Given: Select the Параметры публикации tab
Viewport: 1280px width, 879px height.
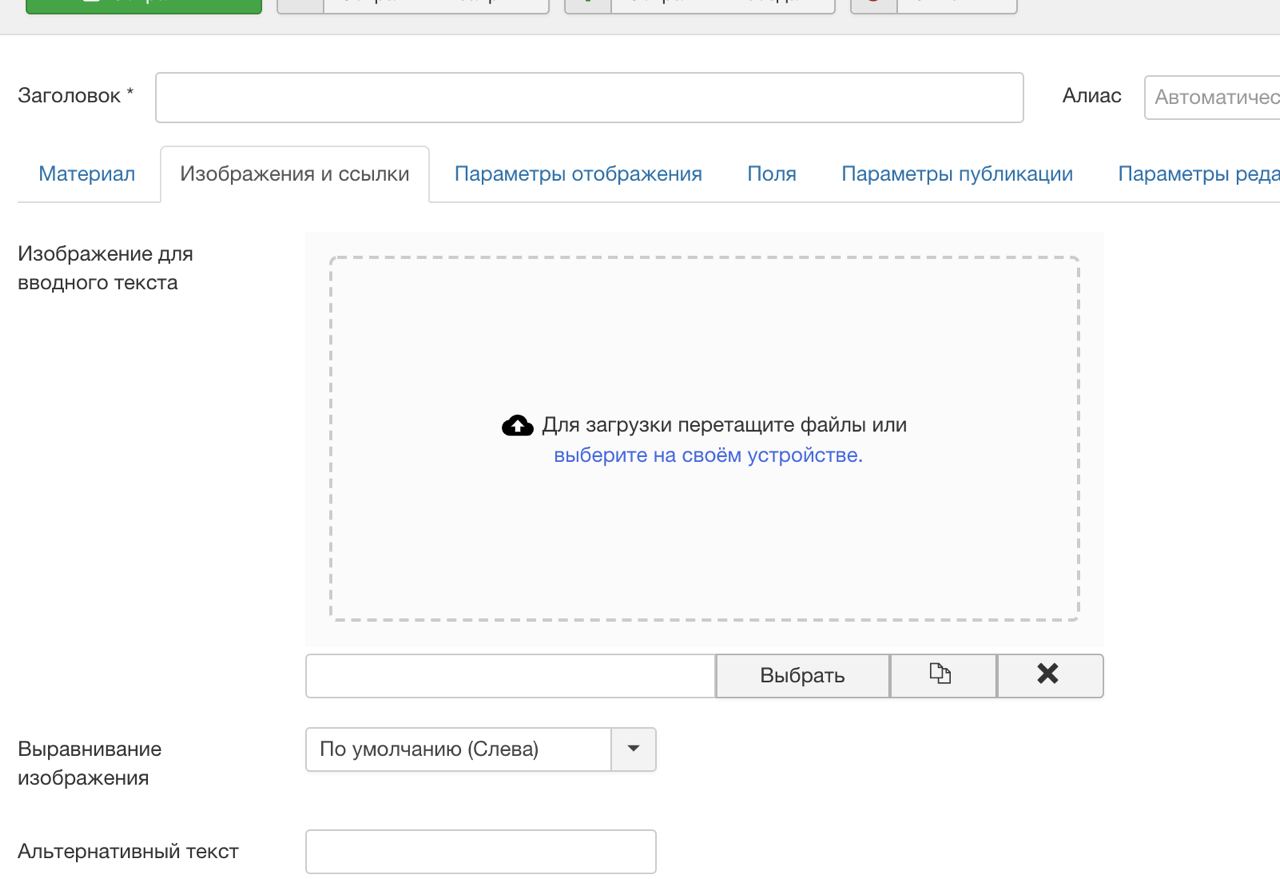Looking at the screenshot, I should pyautogui.click(x=957, y=174).
